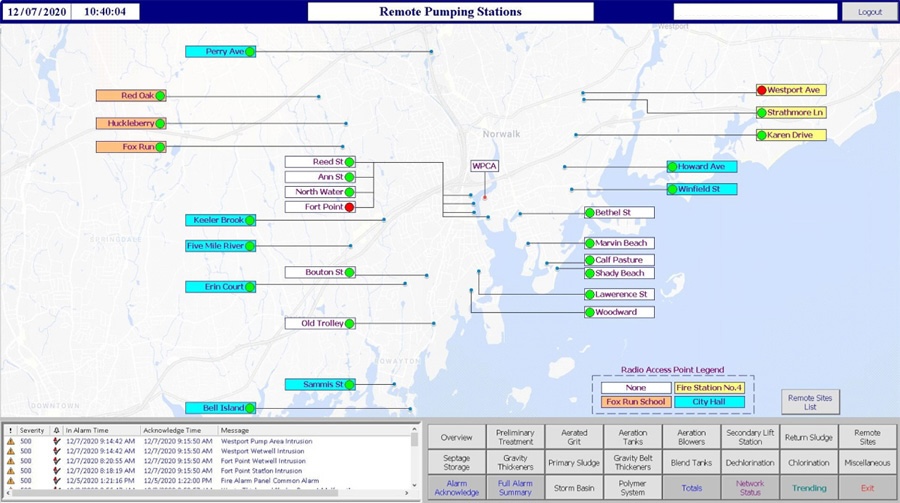Click warning icon of Westport Pump Area Intrusion alarm
Screen dimensions: 900x503
(10, 442)
